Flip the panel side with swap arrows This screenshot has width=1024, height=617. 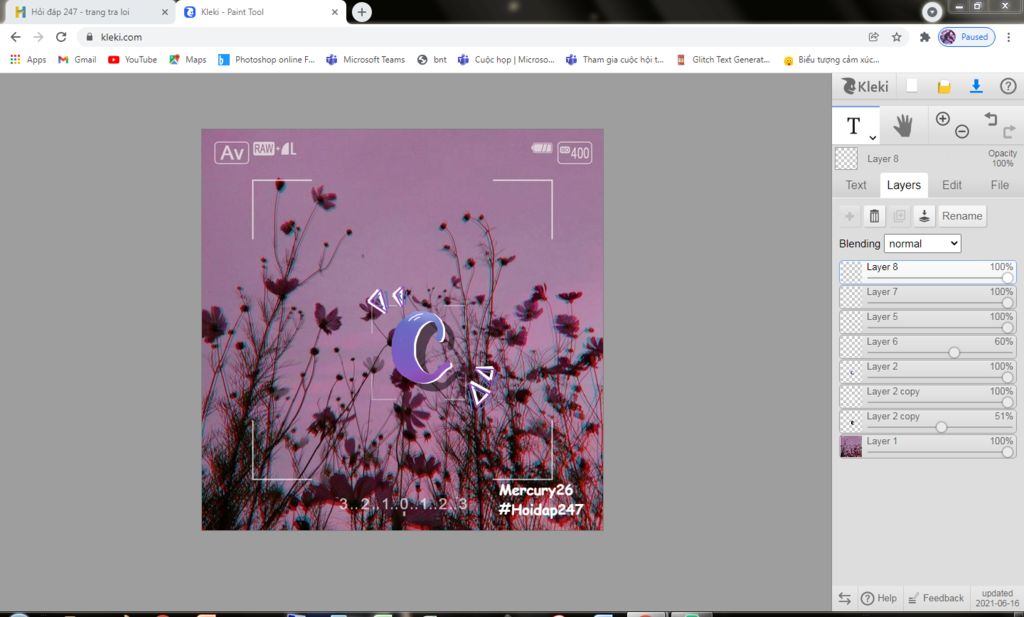(x=844, y=598)
